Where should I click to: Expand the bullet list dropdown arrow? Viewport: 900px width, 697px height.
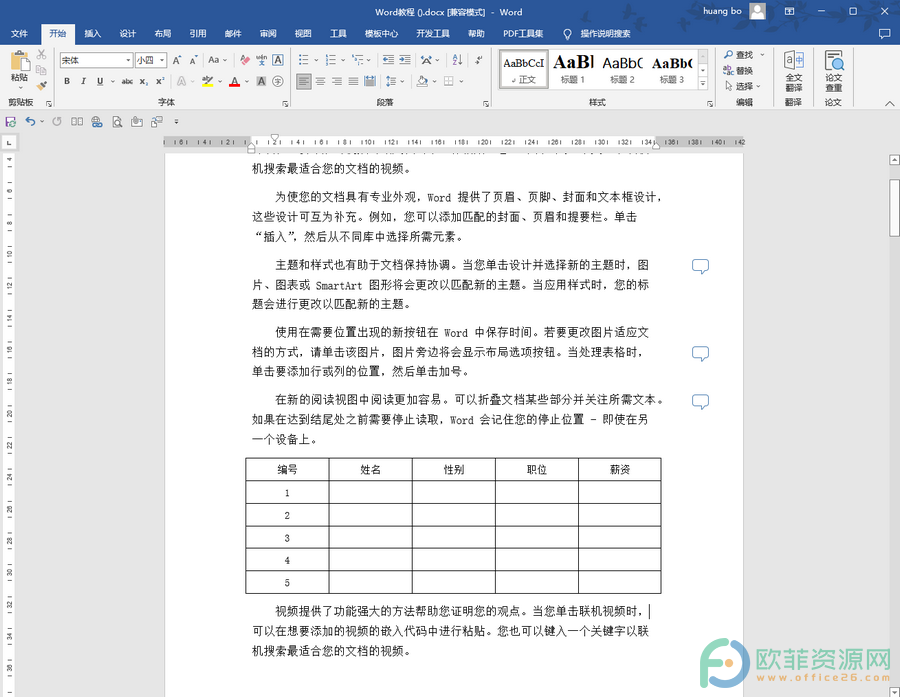[x=316, y=60]
